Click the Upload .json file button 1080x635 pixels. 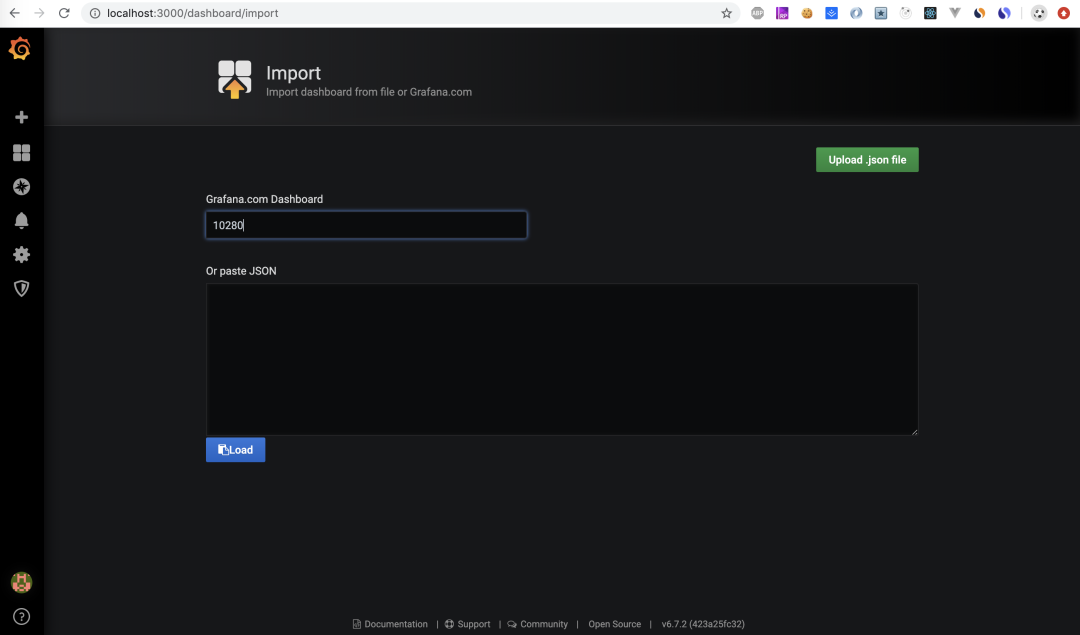[x=867, y=160]
